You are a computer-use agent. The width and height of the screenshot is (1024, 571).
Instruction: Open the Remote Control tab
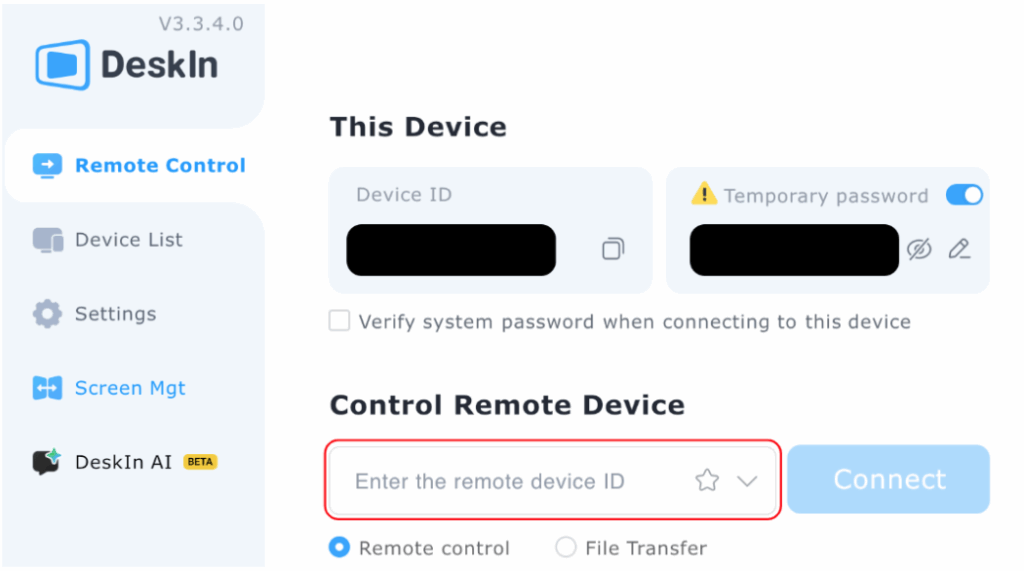click(138, 166)
